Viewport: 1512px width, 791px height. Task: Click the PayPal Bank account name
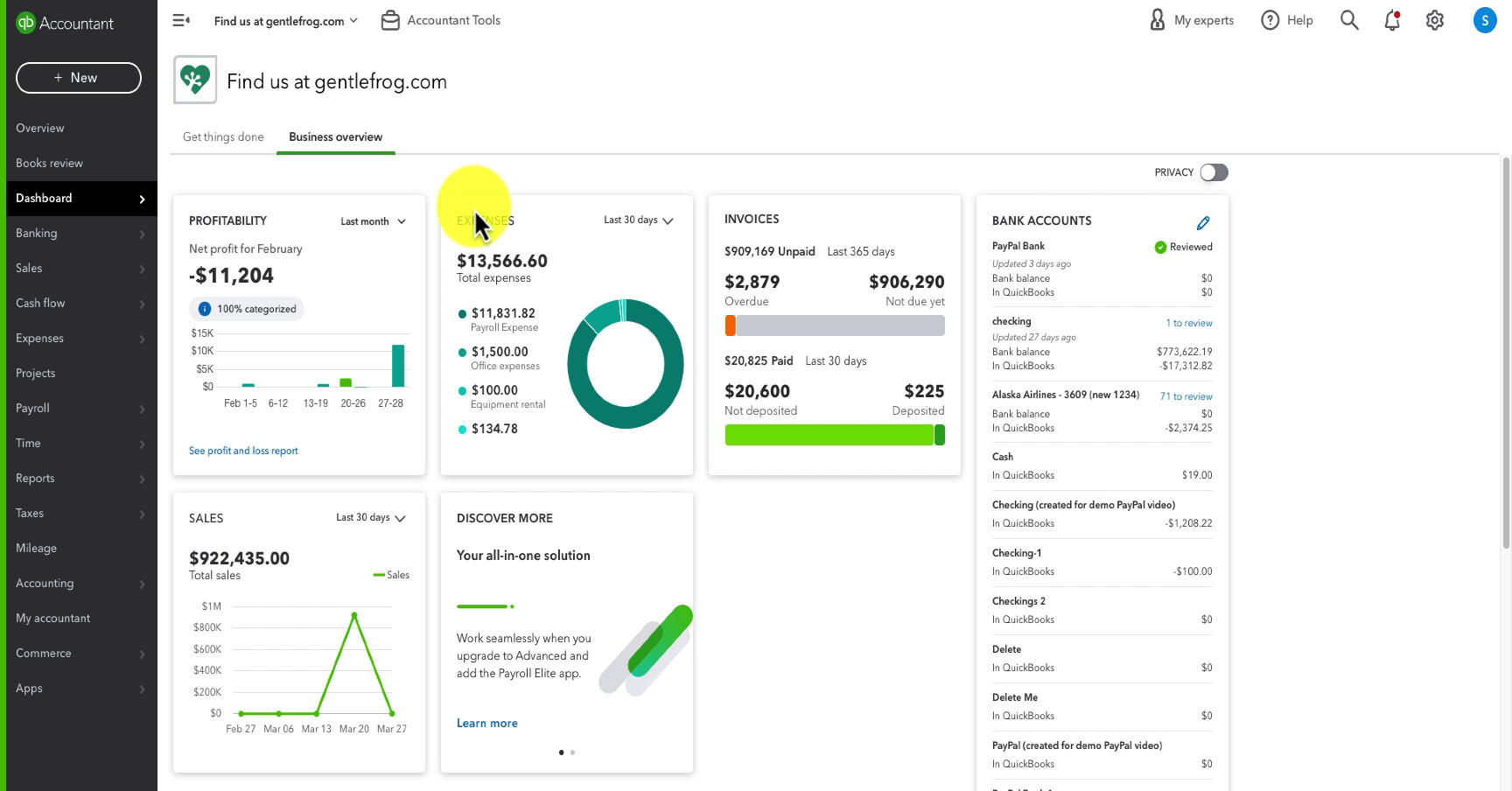pyautogui.click(x=1018, y=246)
